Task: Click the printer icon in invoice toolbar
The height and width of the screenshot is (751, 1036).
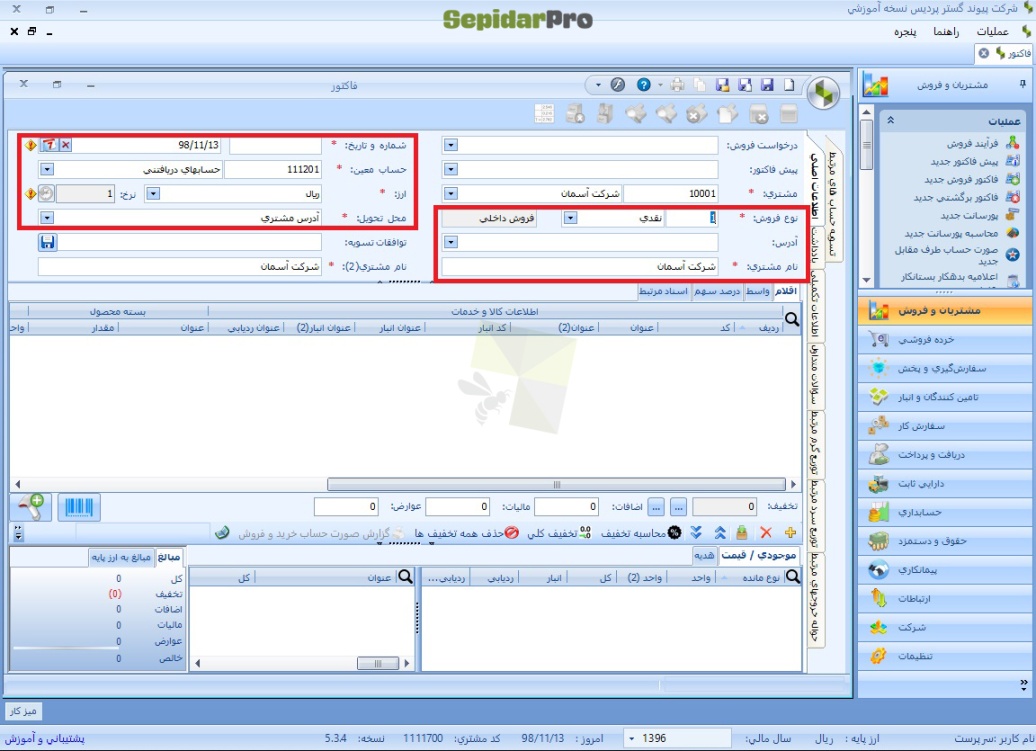Action: point(677,85)
